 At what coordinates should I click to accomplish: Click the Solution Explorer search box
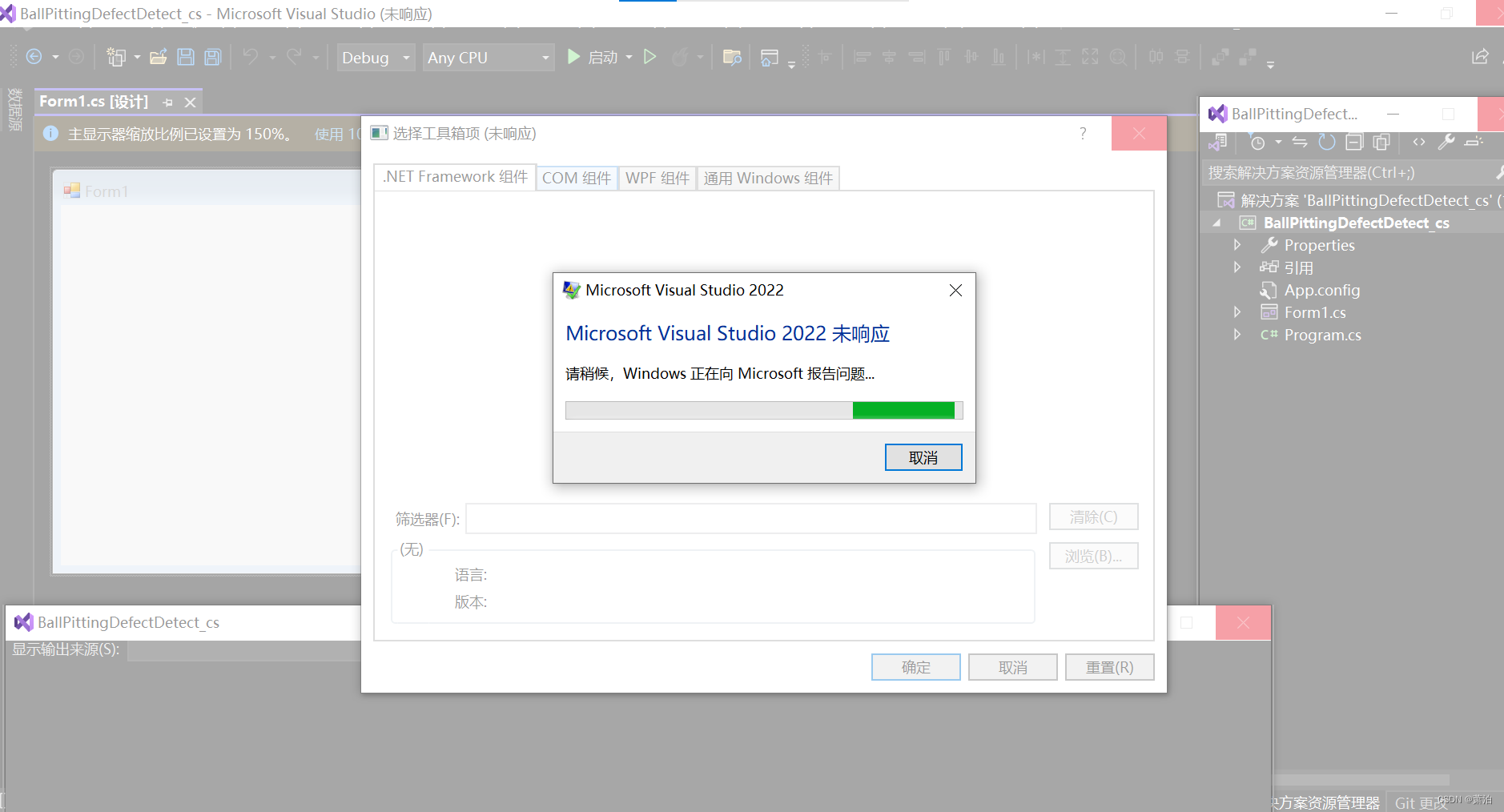click(x=1352, y=172)
